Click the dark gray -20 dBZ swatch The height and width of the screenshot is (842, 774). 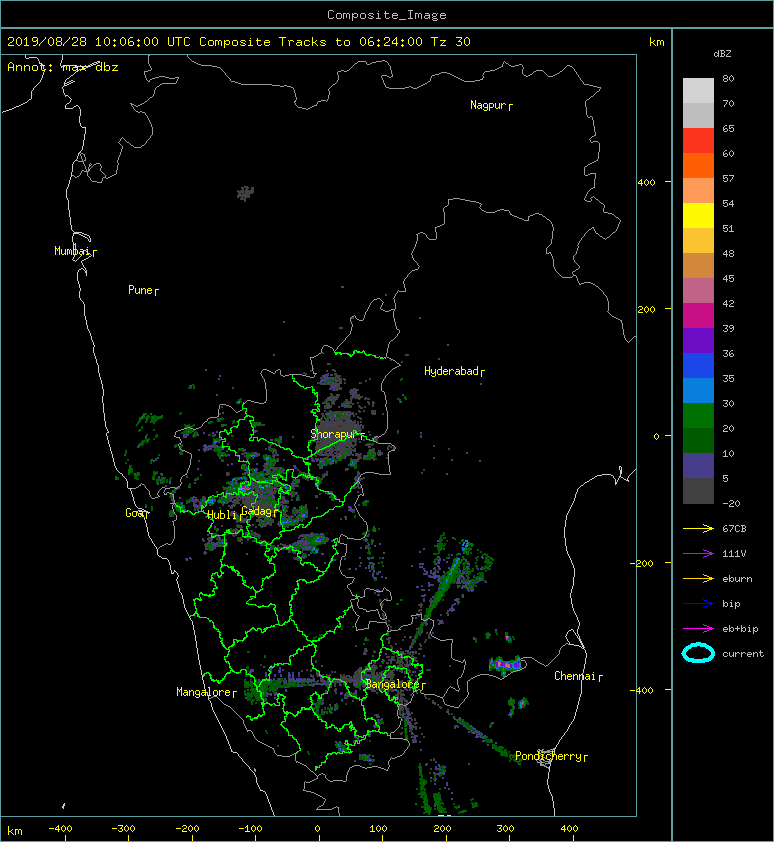[698, 491]
